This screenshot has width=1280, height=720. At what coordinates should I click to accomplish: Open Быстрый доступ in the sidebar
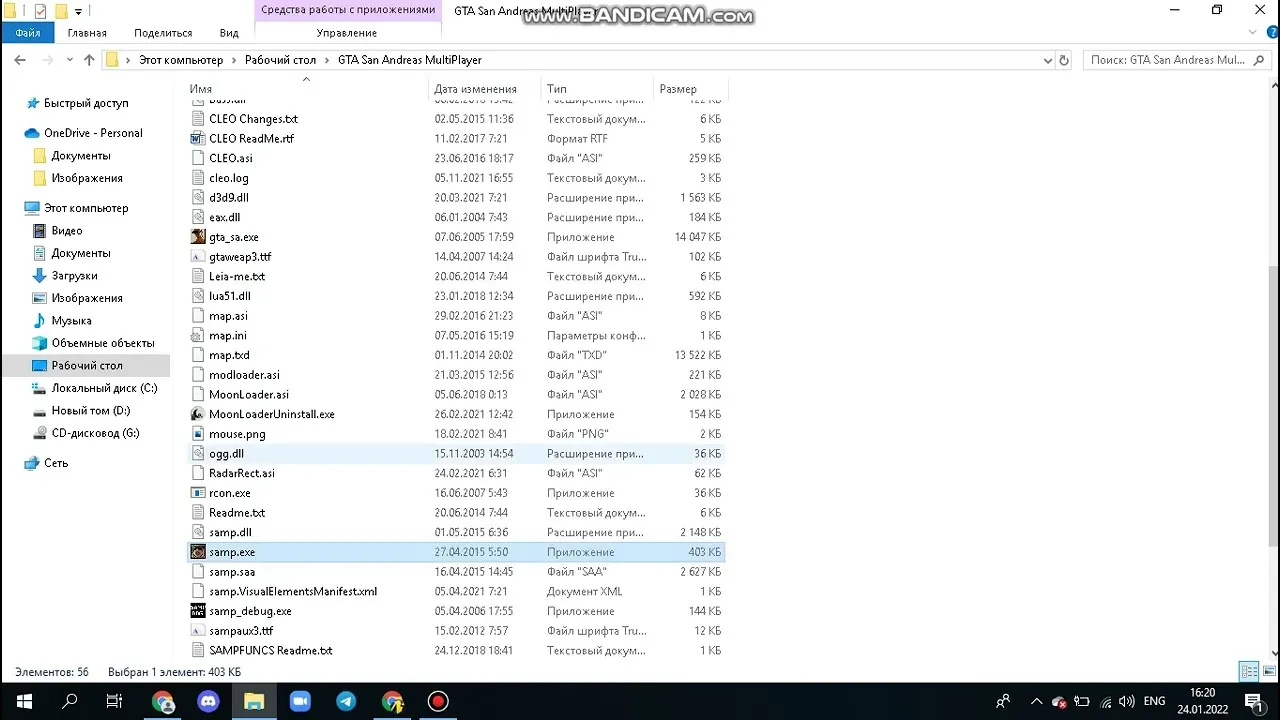[x=86, y=103]
